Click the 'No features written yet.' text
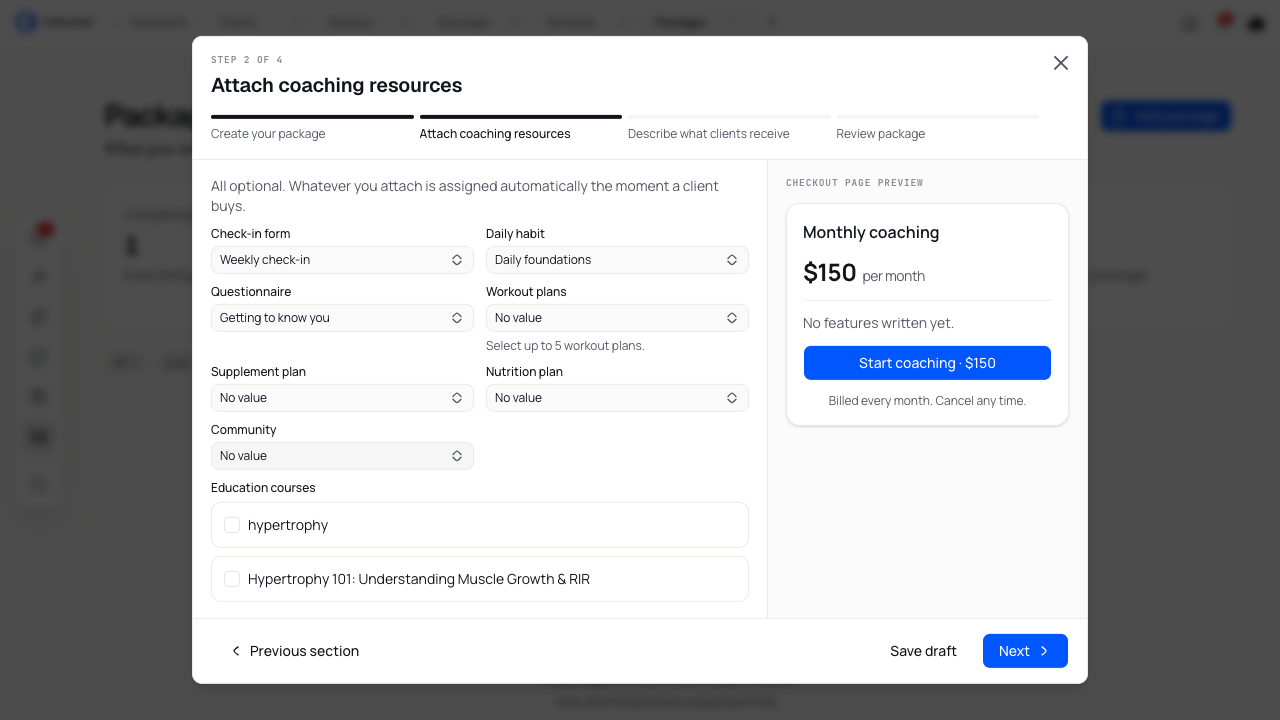This screenshot has height=720, width=1280. [x=879, y=323]
